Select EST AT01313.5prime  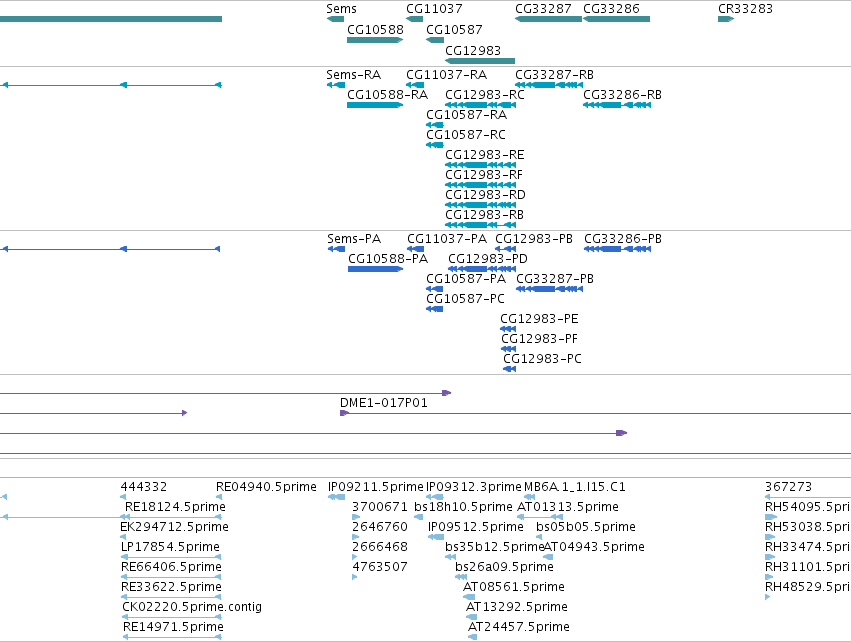[x=539, y=517]
